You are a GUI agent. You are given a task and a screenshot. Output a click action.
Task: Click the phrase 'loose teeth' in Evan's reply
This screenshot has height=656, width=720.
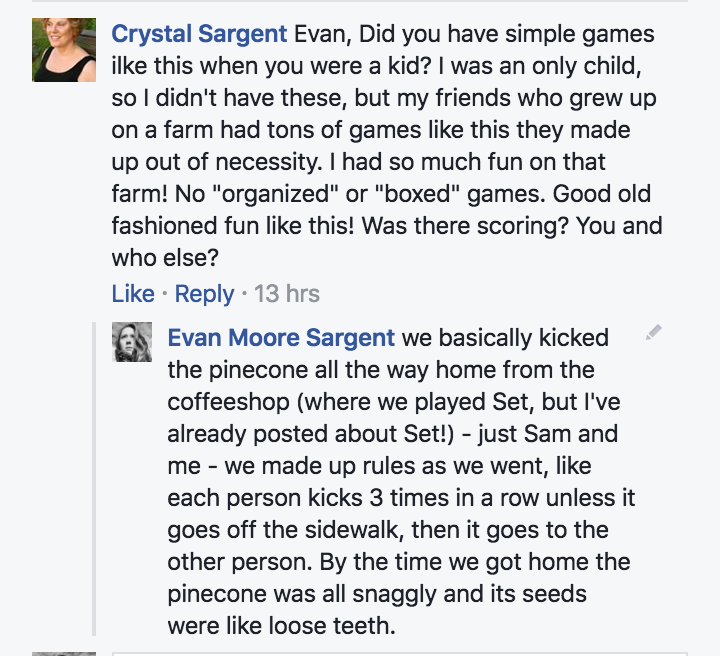coord(328,626)
